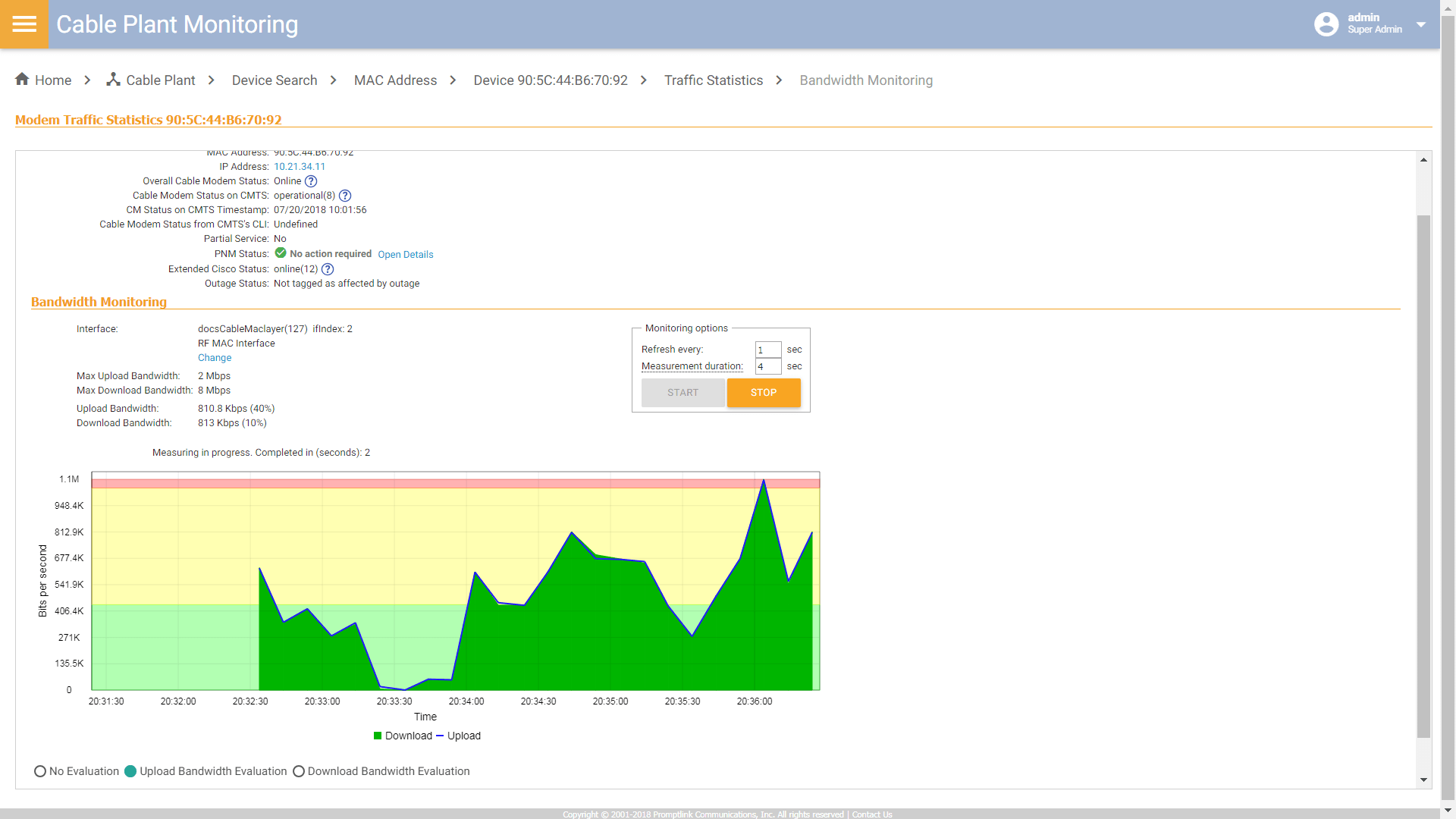Stop bandwidth monitoring with STOP button
1456x819 pixels.
point(764,393)
